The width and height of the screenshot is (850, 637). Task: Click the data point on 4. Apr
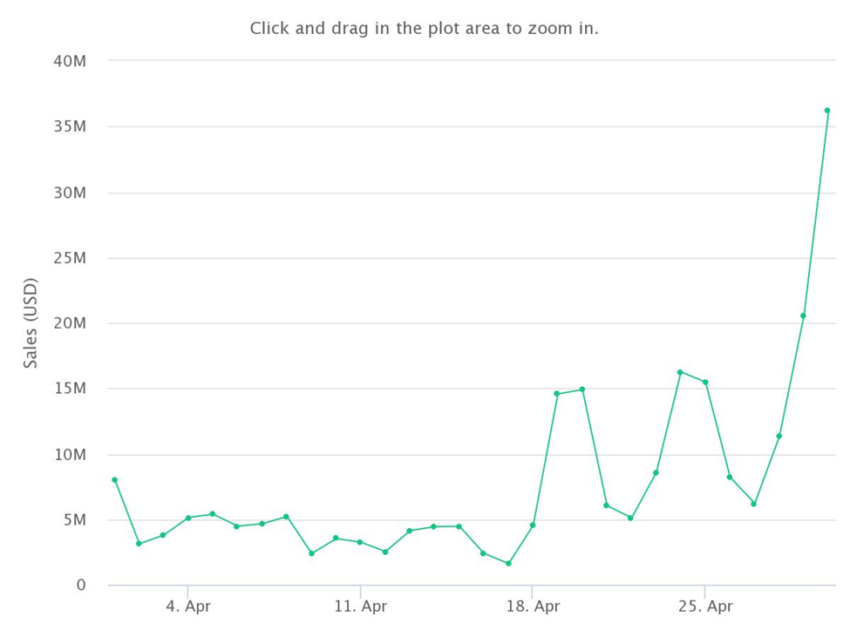point(188,518)
